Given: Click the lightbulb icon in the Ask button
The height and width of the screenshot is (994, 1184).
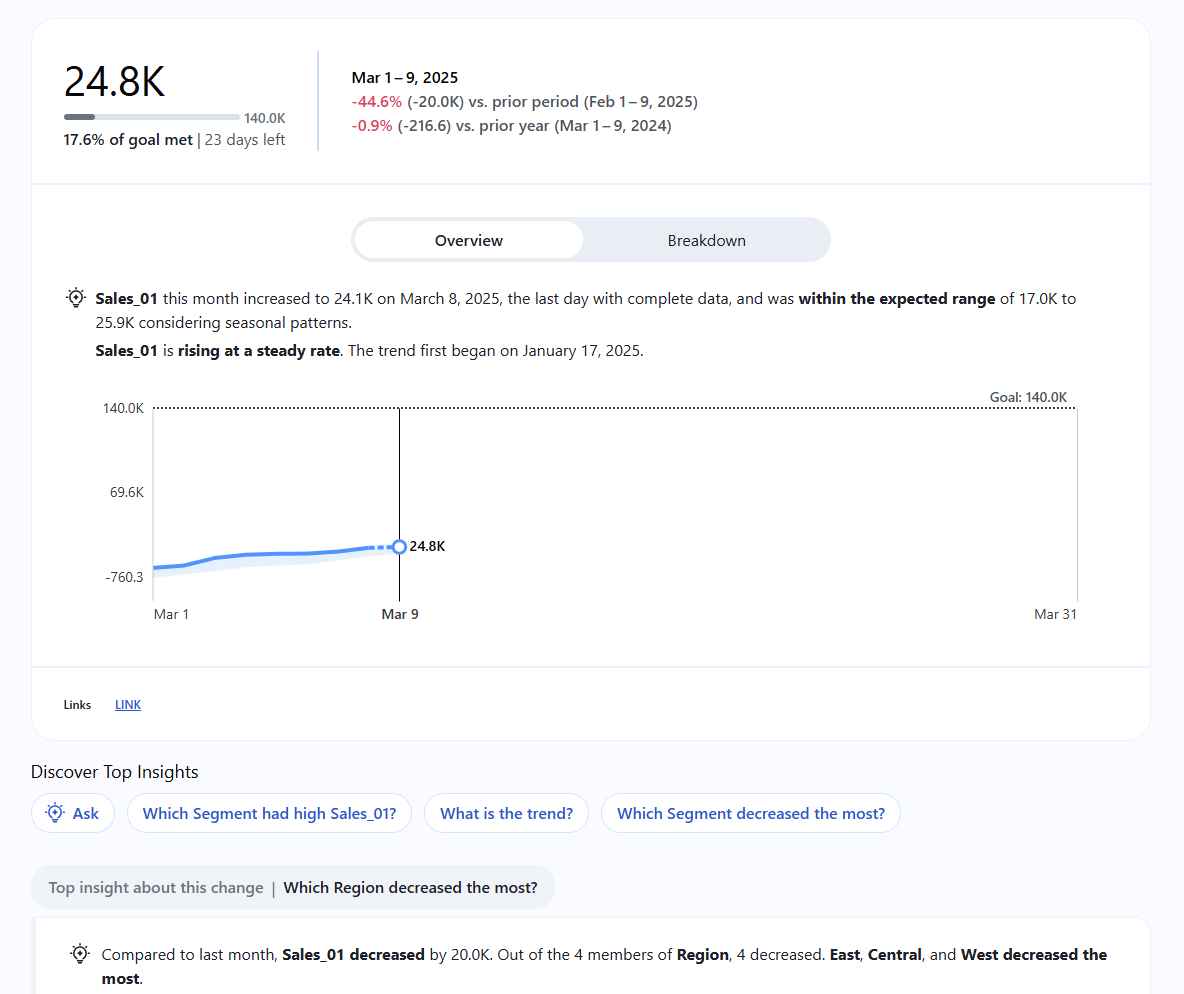Looking at the screenshot, I should [x=55, y=813].
